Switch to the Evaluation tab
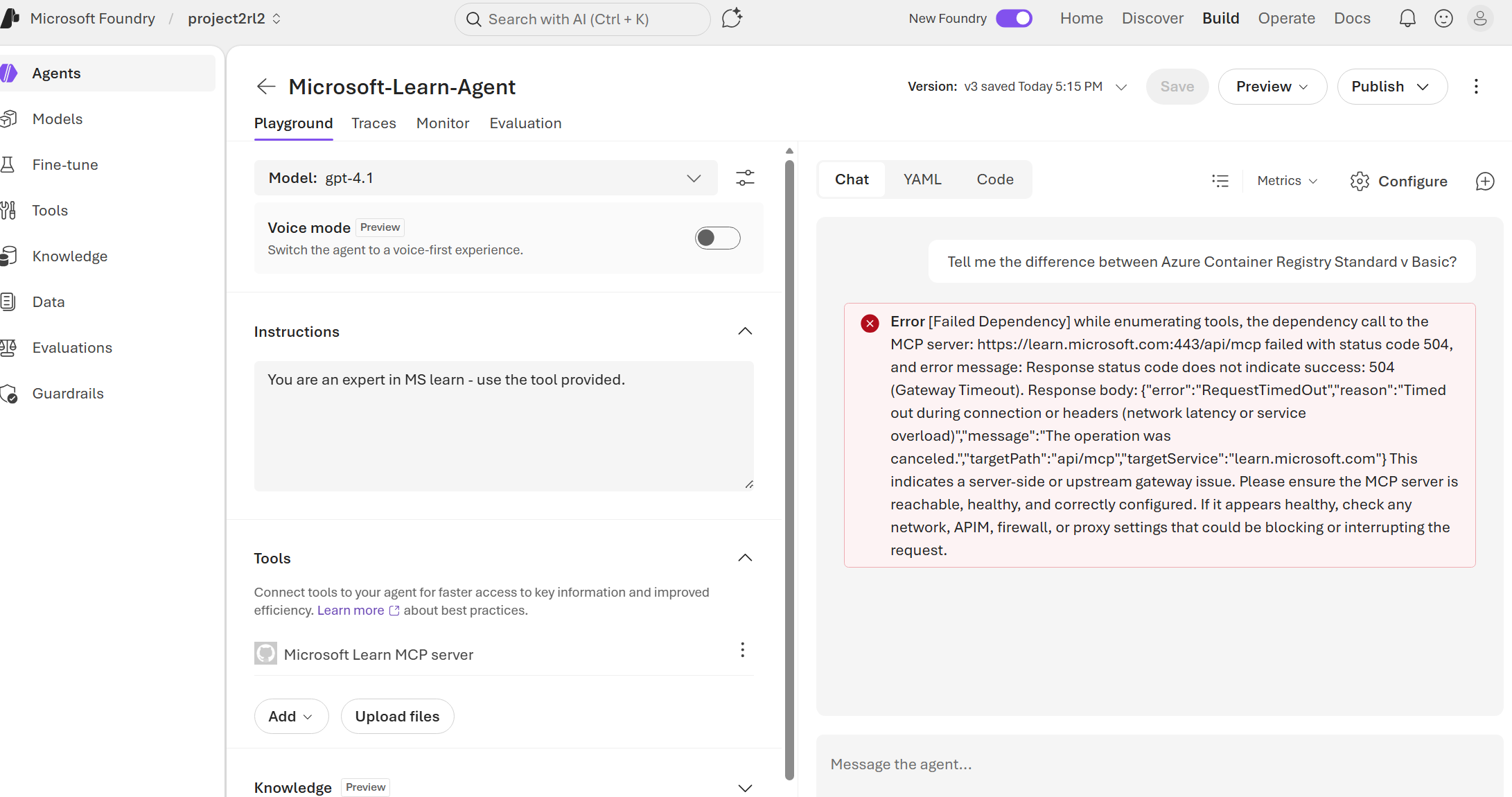Image resolution: width=1512 pixels, height=797 pixels. click(525, 123)
